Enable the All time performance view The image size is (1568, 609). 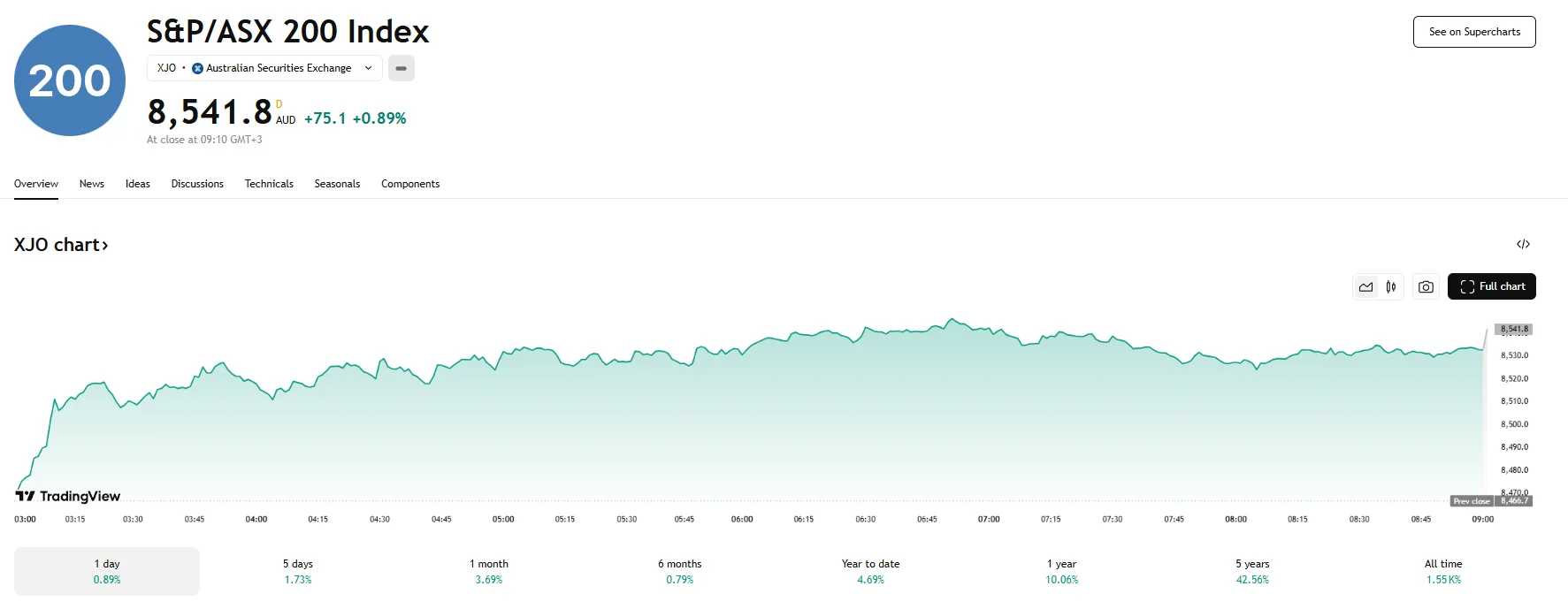tap(1444, 570)
